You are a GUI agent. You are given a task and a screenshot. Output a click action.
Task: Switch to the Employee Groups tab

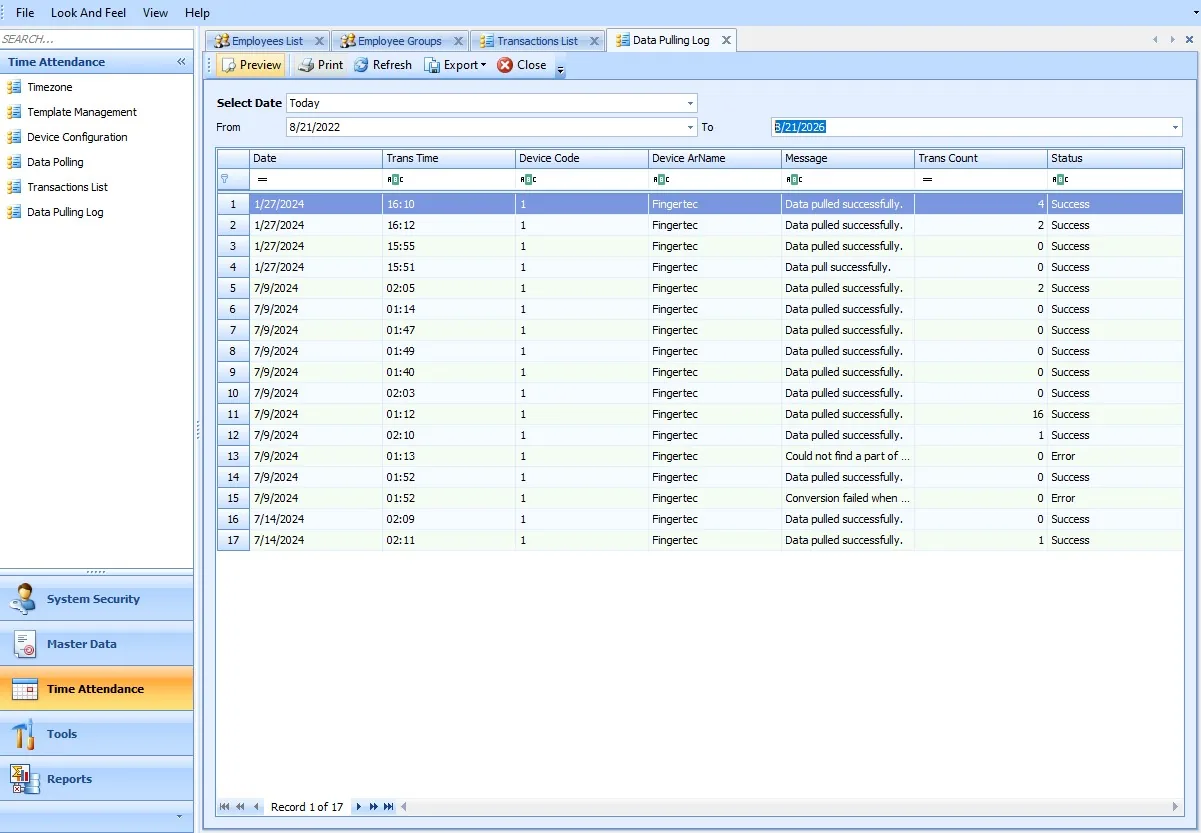tap(399, 41)
